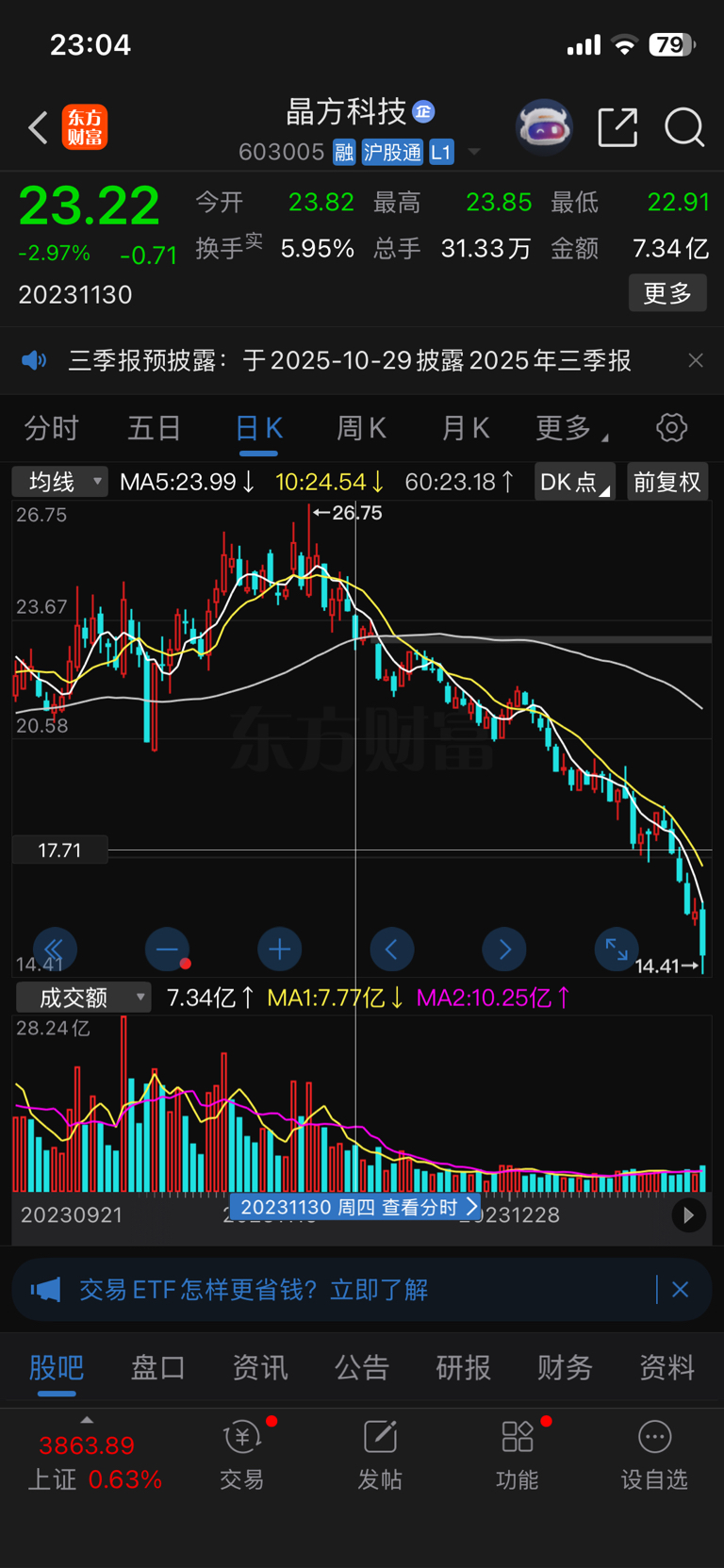The width and height of the screenshot is (724, 1568).
Task: Close the ETF promotion banner
Action: 680,1289
